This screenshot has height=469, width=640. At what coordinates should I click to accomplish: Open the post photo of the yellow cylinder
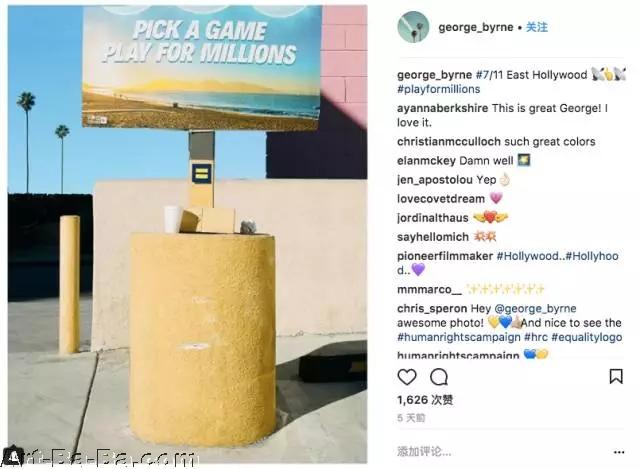pos(187,234)
